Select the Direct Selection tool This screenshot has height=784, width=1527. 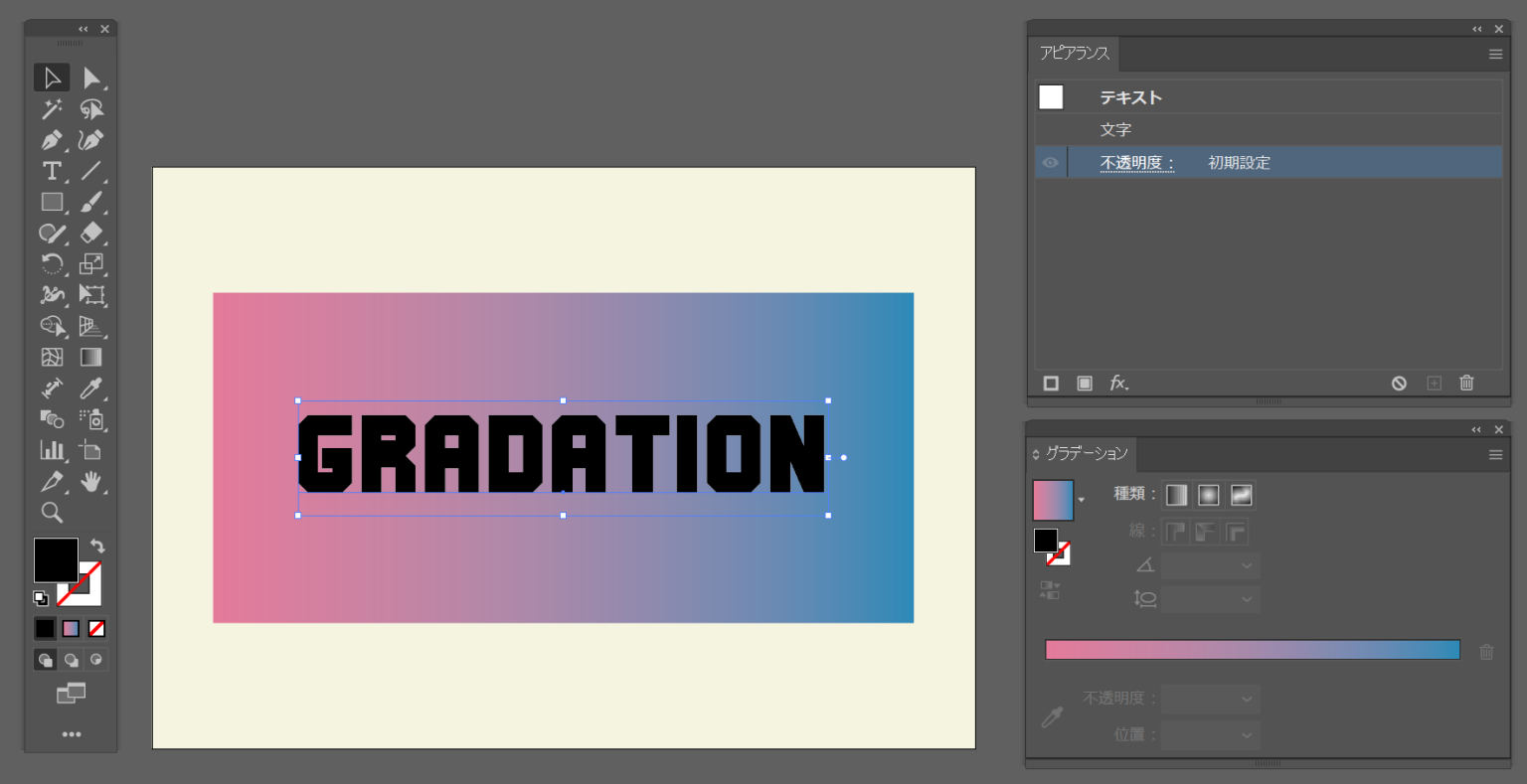(91, 78)
